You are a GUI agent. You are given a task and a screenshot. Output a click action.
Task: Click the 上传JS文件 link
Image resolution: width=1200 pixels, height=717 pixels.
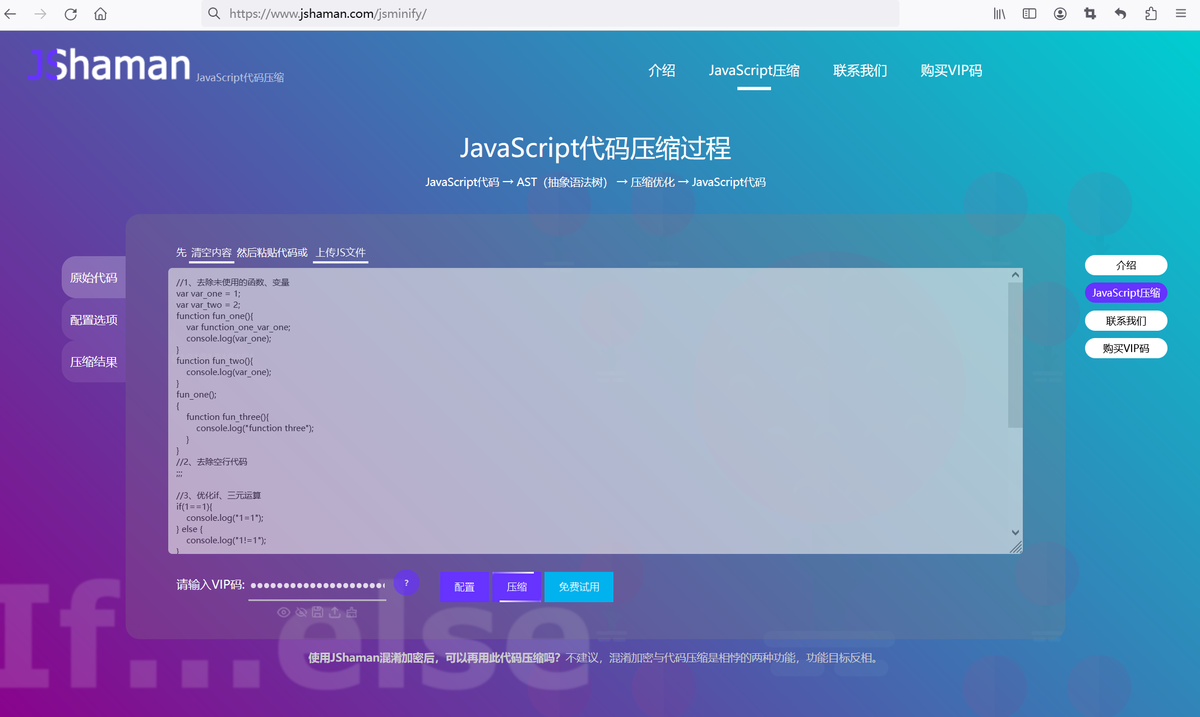tap(340, 252)
